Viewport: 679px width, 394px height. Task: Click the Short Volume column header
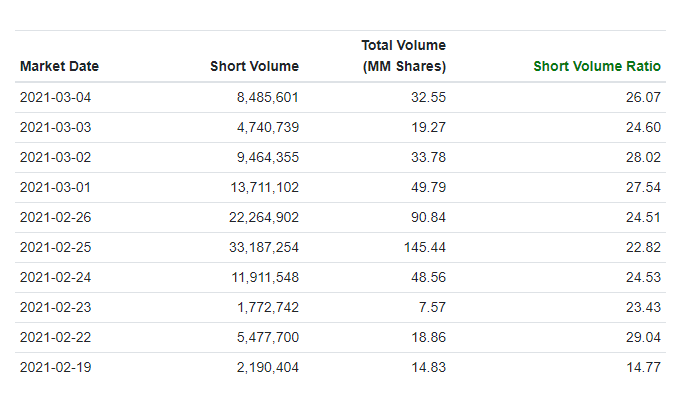(254, 66)
